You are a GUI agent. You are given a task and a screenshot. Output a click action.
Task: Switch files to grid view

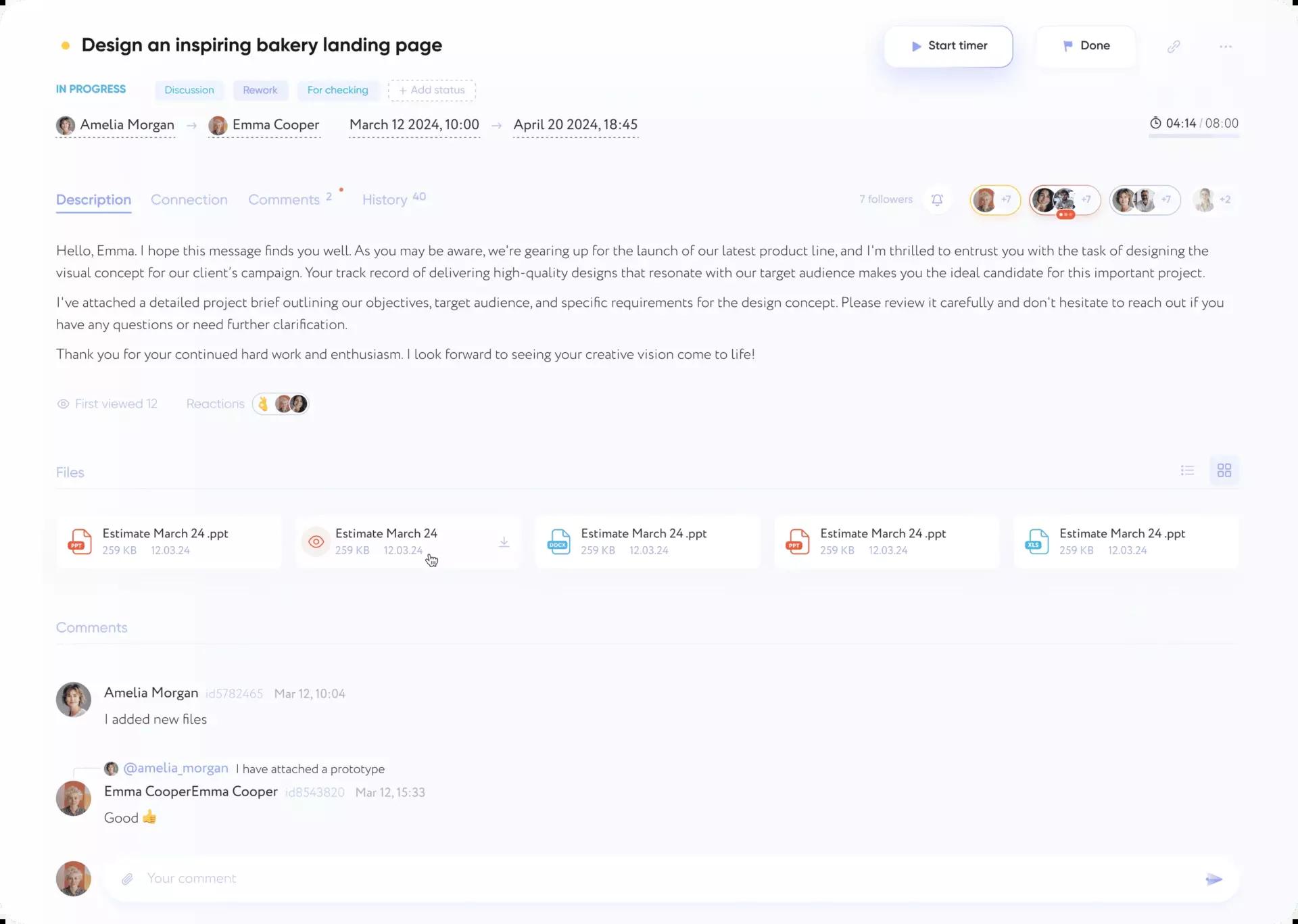1224,470
